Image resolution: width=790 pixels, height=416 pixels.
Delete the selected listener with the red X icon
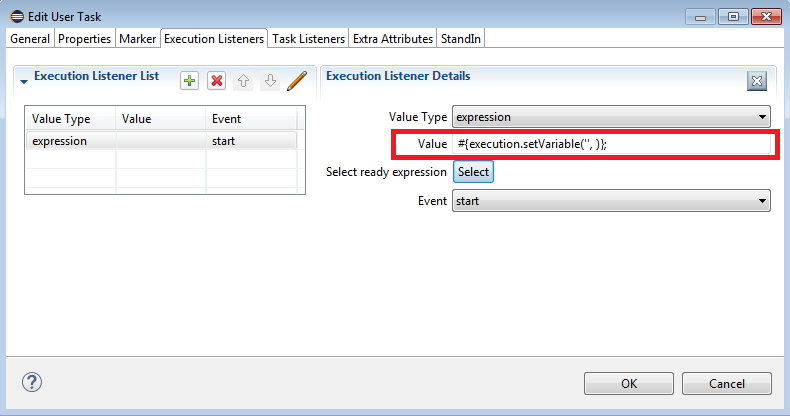click(x=217, y=81)
